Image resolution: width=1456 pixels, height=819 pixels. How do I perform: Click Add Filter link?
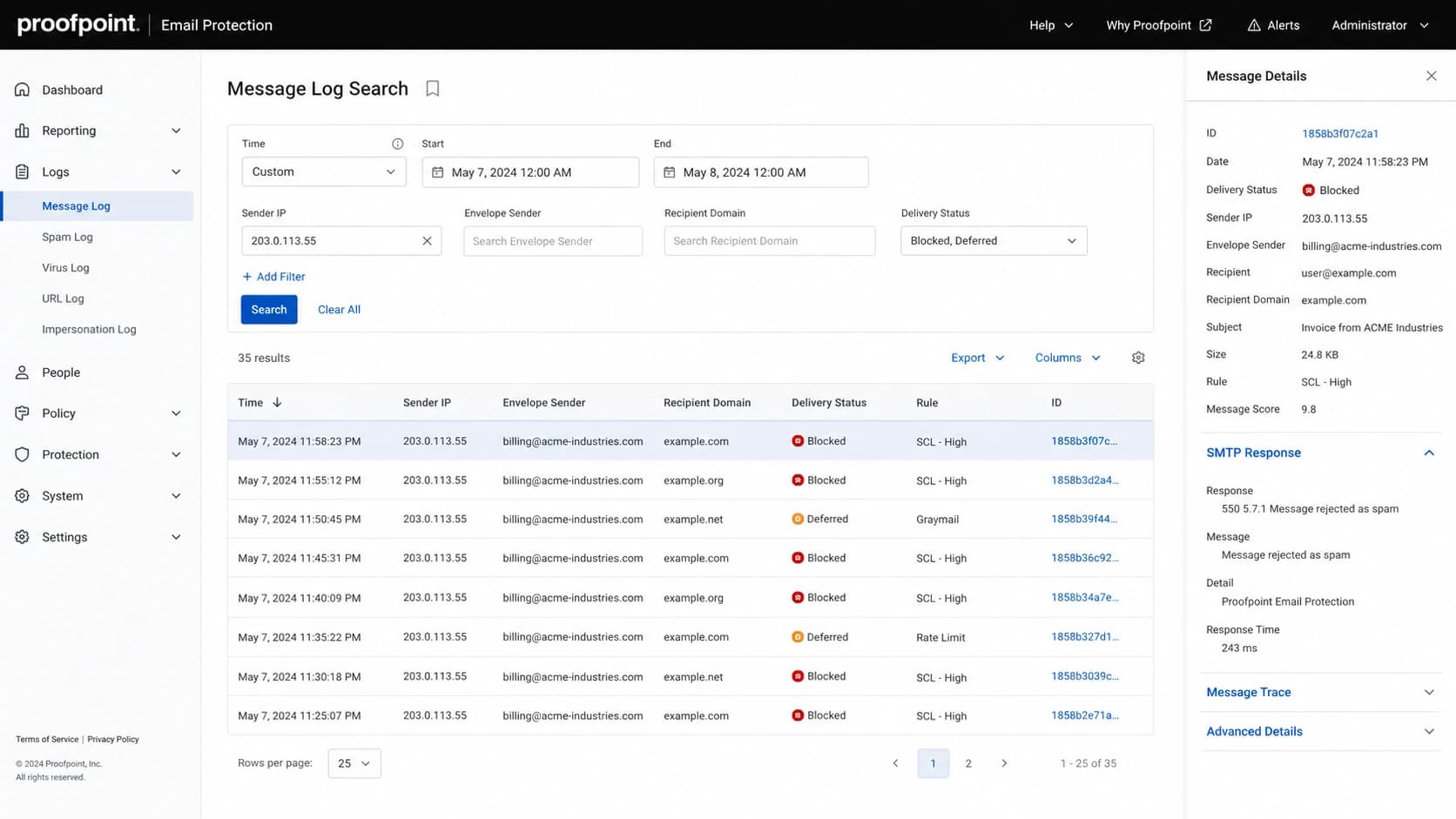[273, 277]
